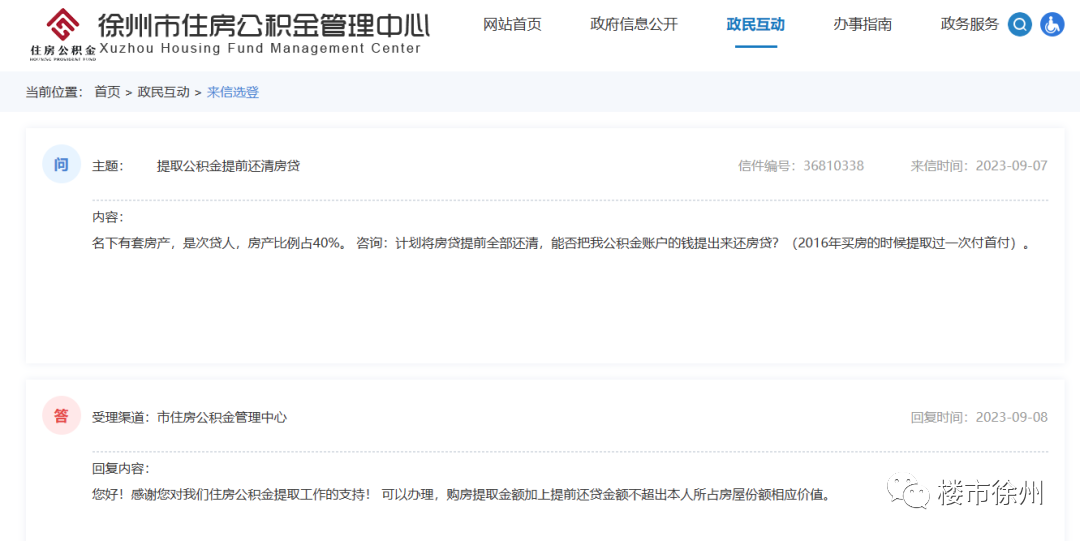This screenshot has height=541, width=1080.
Task: Click the letter number 36810338
Action: tap(833, 166)
